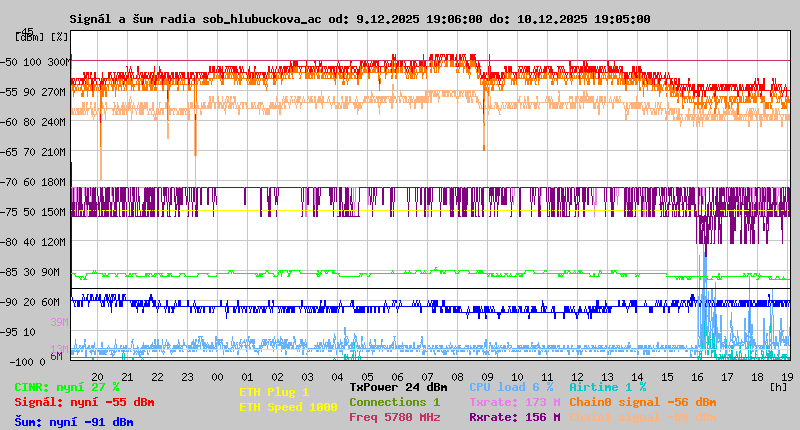Click the 'Txrate: 173 M' legend entry
Screen dimensions: 800x430
click(x=515, y=402)
